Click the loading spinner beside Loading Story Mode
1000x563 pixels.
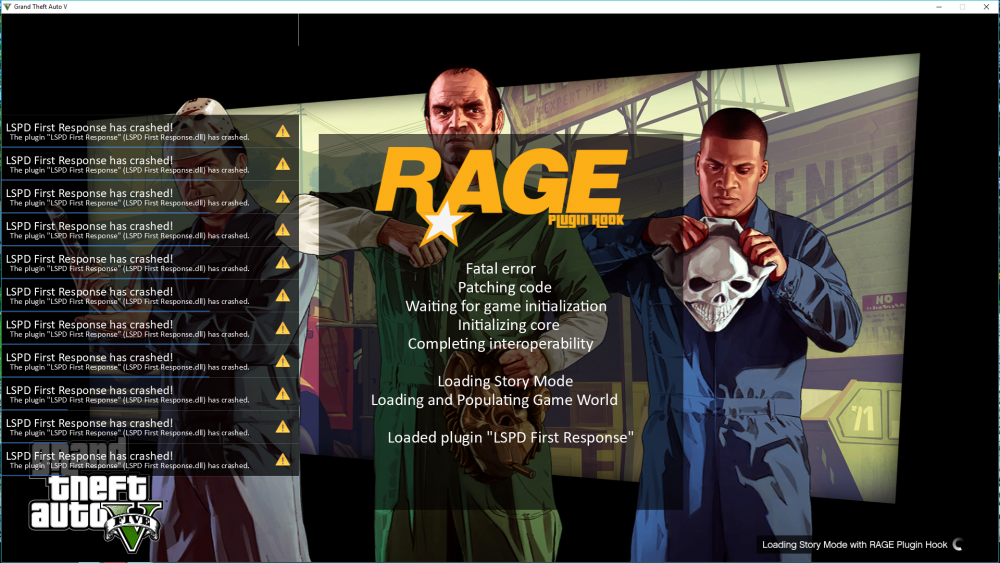click(x=957, y=544)
